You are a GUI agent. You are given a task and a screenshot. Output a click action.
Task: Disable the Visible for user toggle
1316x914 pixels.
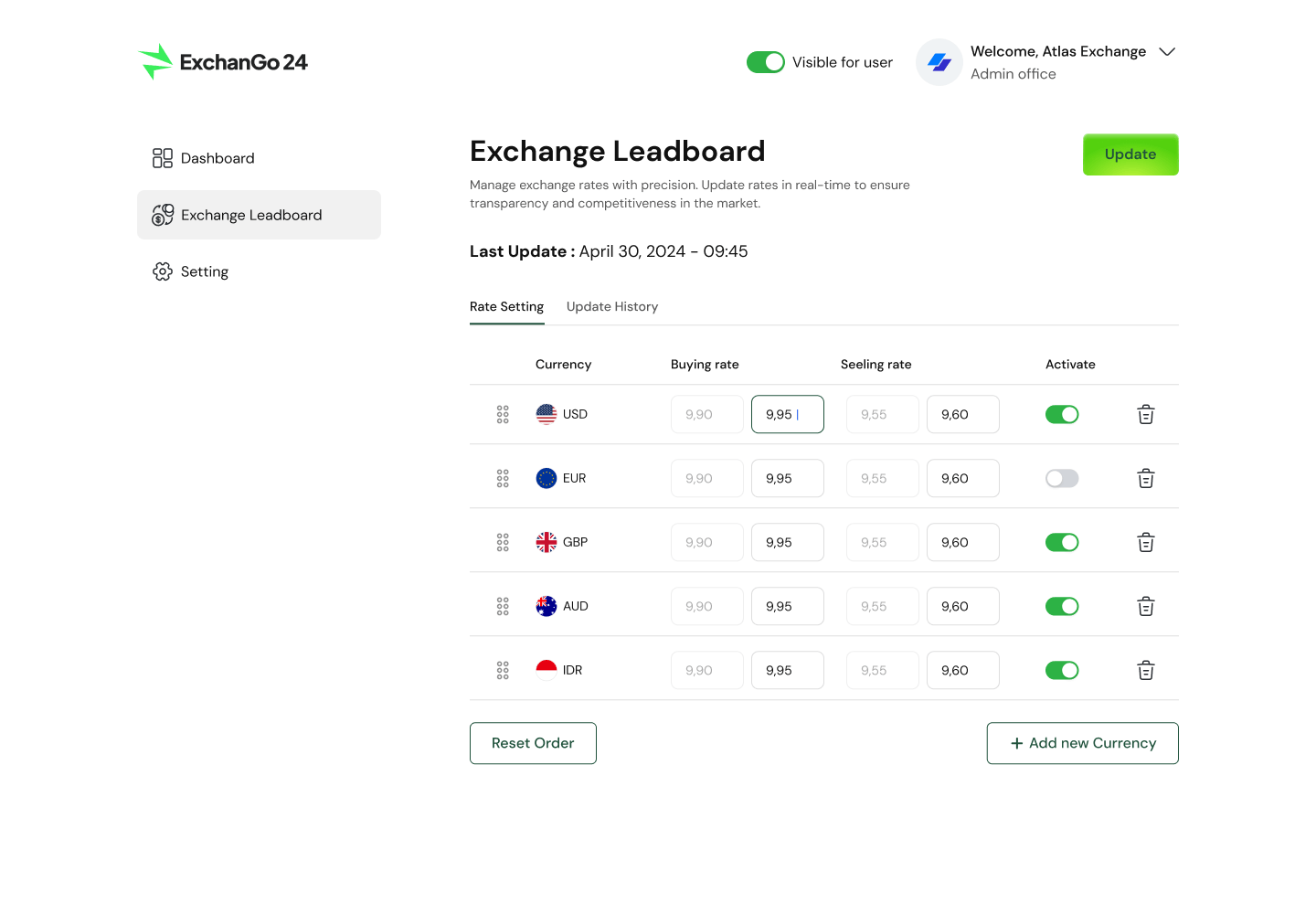pos(766,61)
